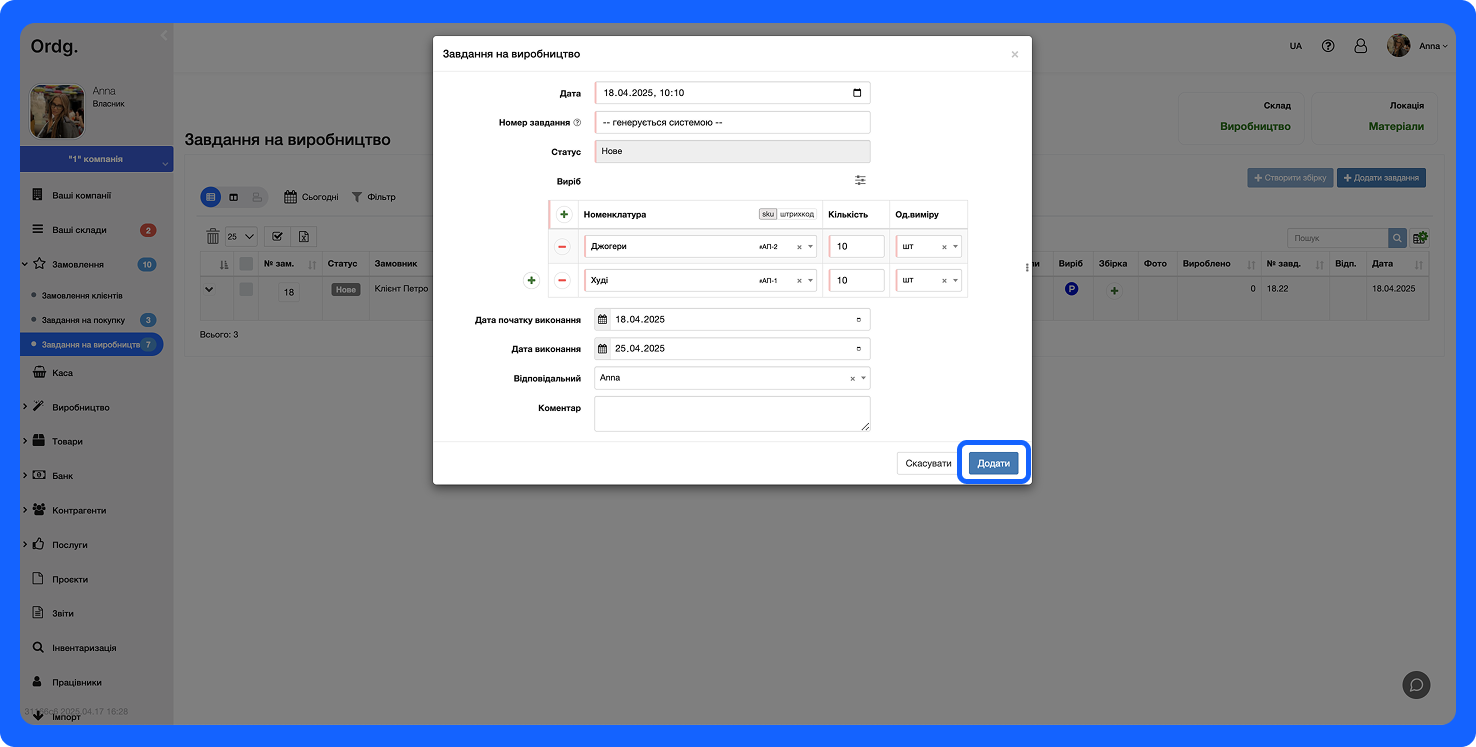Toggle the sku input mode
The image size is (1476, 747).
[768, 214]
